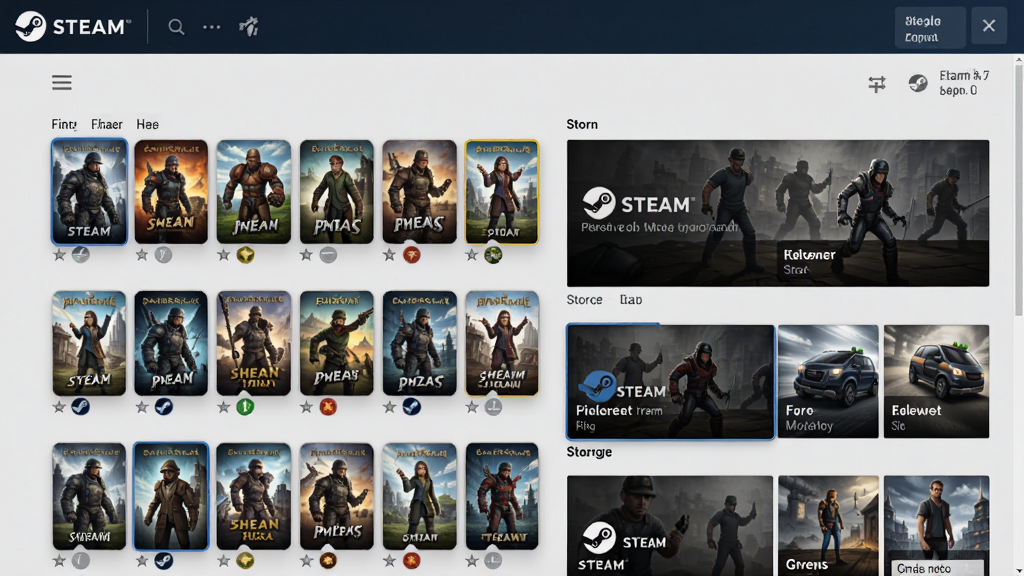Viewport: 1024px width, 576px height.
Task: Click the grey badge under the red-armored TEAMY card
Action: click(x=493, y=560)
